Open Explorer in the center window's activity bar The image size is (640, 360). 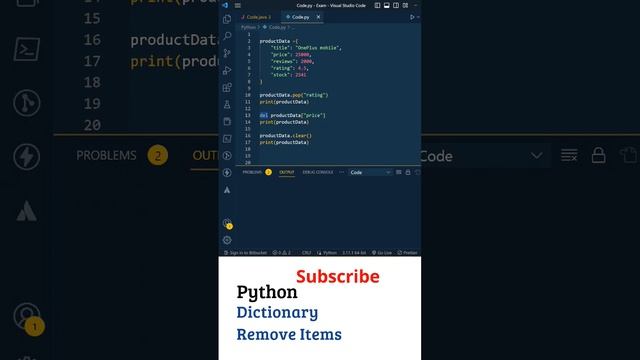click(x=227, y=19)
